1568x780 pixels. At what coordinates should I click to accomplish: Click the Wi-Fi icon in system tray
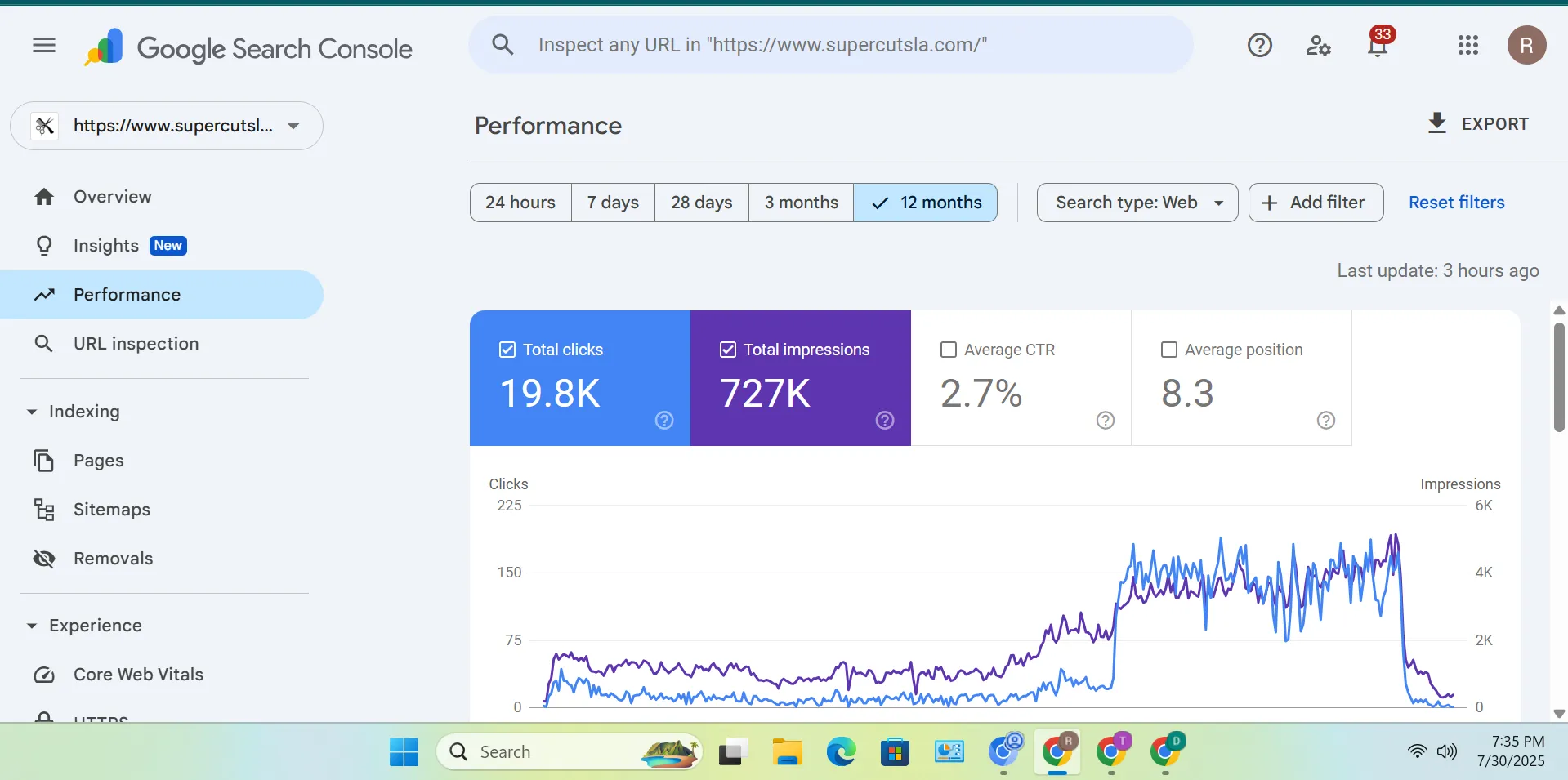coord(1418,751)
